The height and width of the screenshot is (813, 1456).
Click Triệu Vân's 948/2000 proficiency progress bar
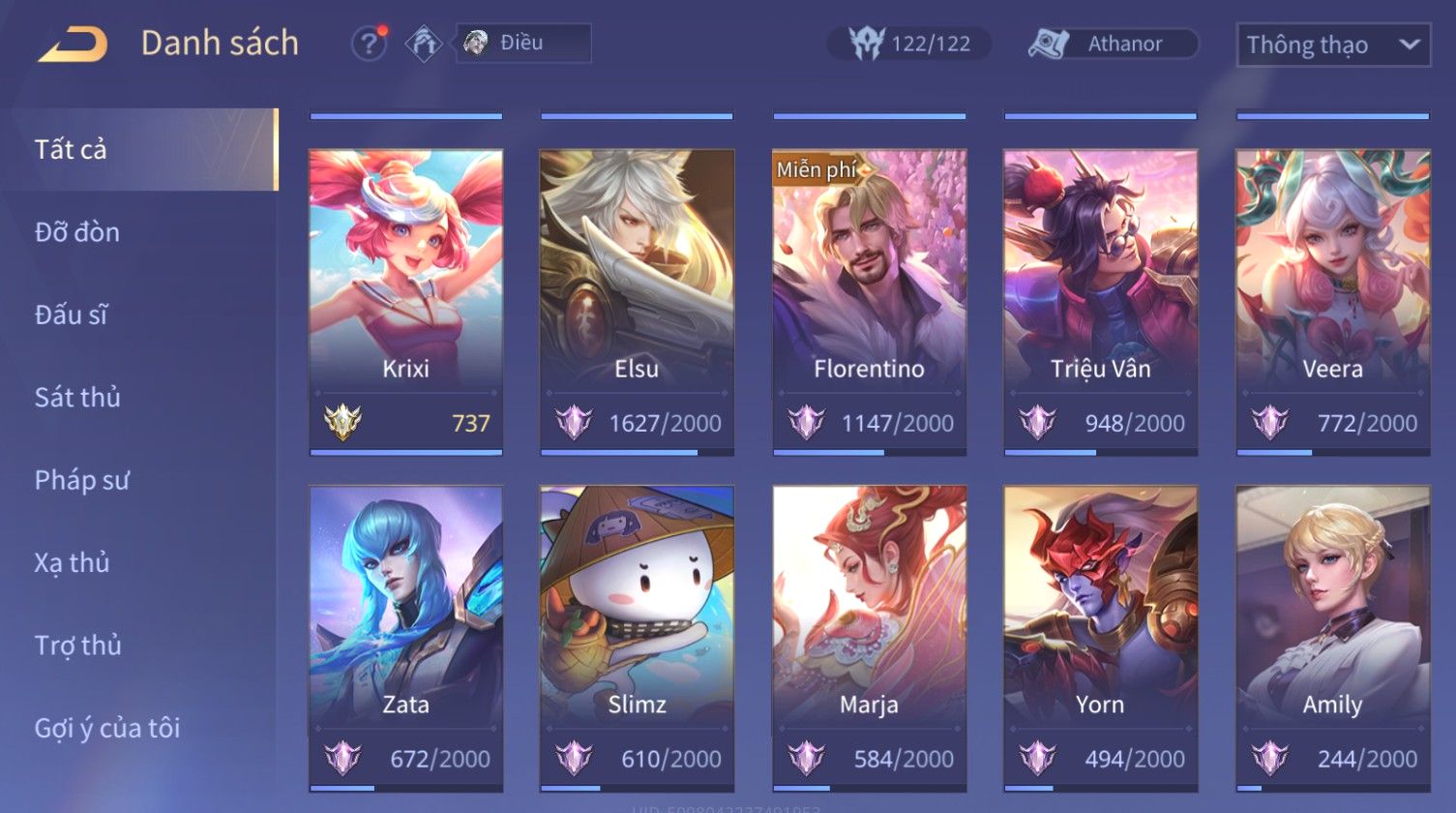pos(1101,452)
